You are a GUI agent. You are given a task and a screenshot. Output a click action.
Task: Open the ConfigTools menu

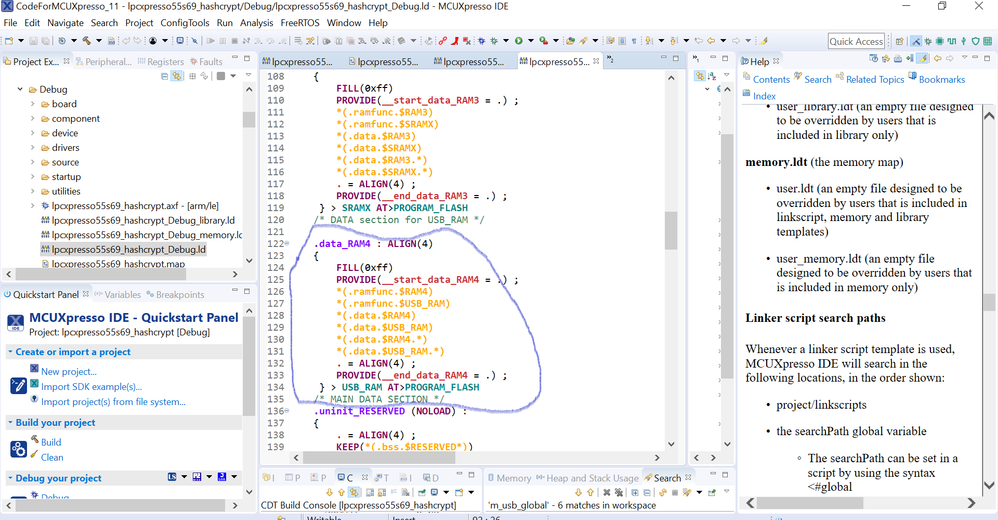tap(185, 22)
